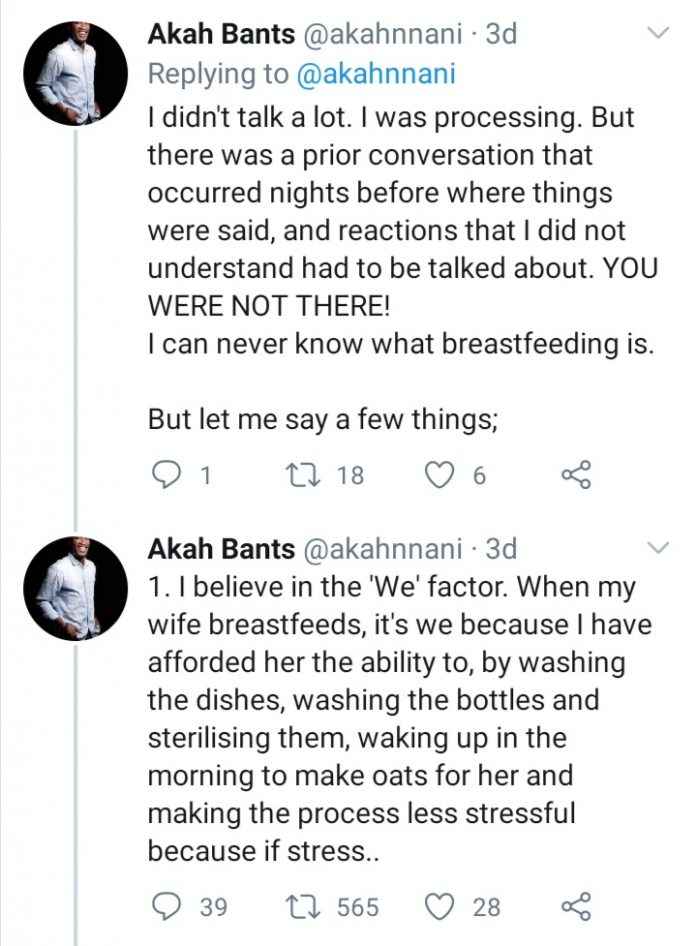This screenshot has width=696, height=946.
Task: Open the @akahnnani 'Replying to' link
Action: tap(376, 74)
